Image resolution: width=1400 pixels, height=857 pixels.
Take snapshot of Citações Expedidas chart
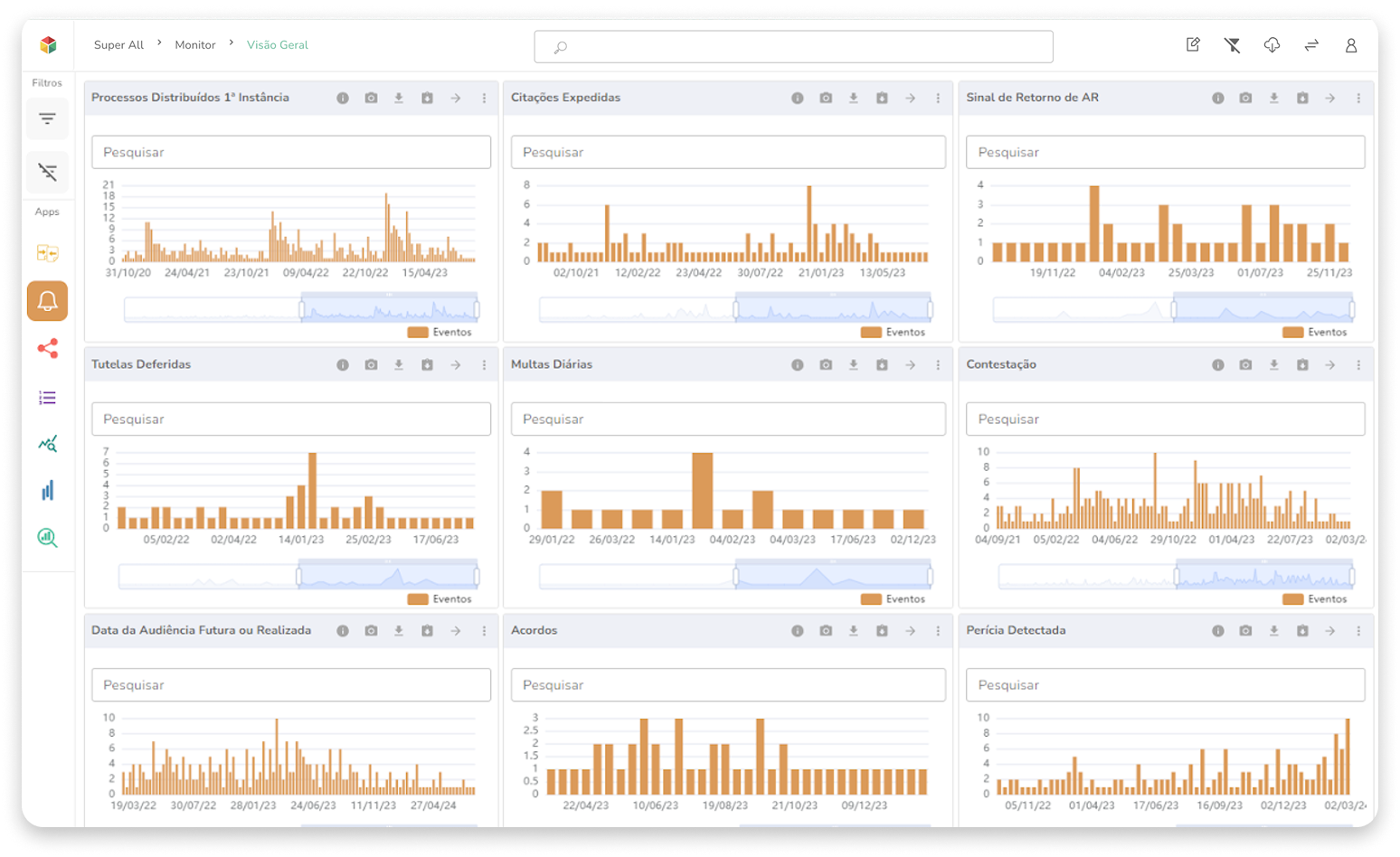(826, 98)
